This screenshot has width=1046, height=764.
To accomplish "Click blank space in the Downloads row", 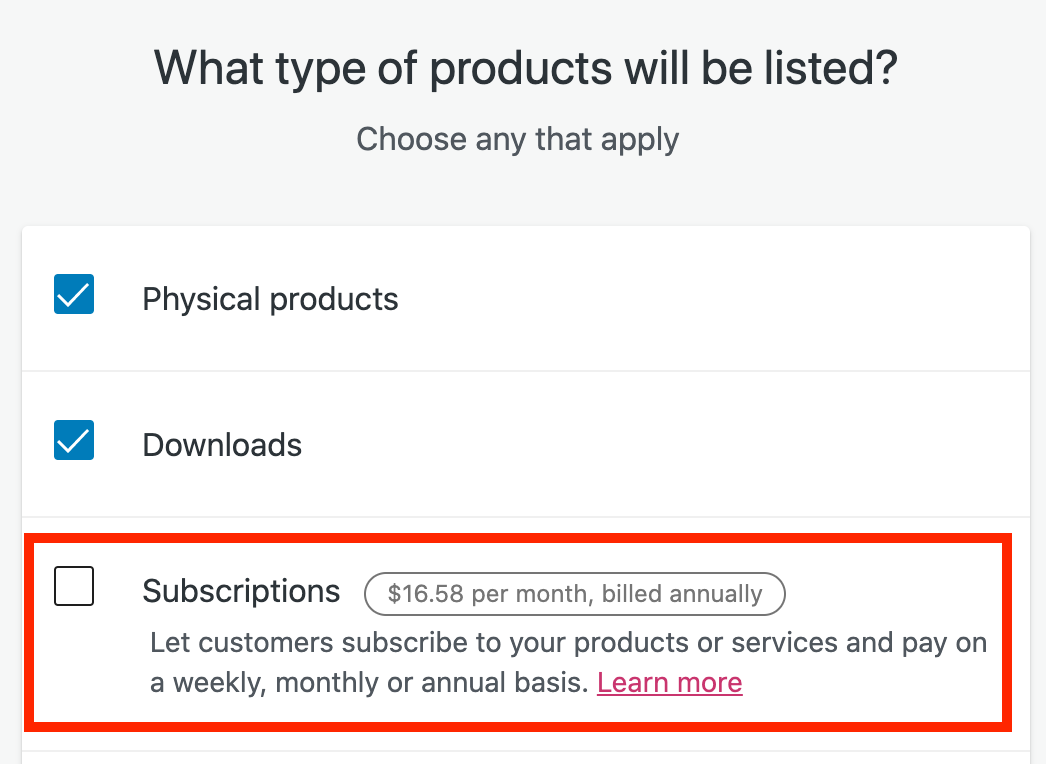I will click(650, 445).
